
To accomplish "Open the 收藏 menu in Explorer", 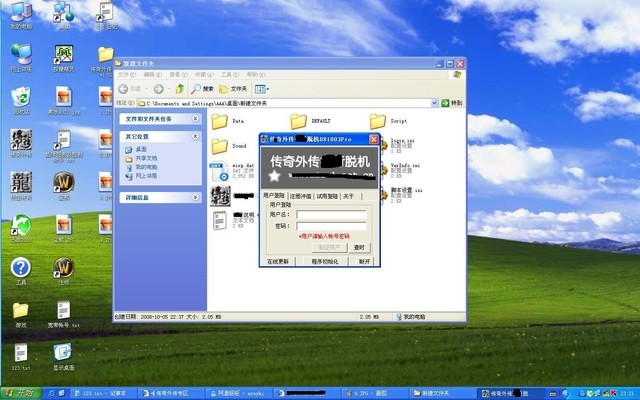I will 204,75.
